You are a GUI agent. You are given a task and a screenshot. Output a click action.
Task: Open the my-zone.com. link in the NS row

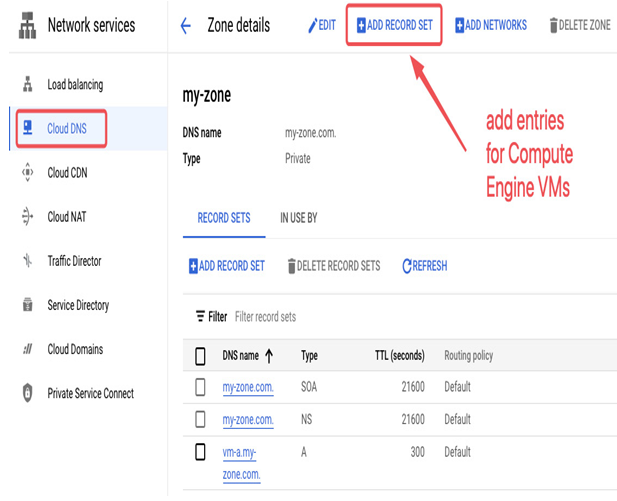(x=248, y=420)
